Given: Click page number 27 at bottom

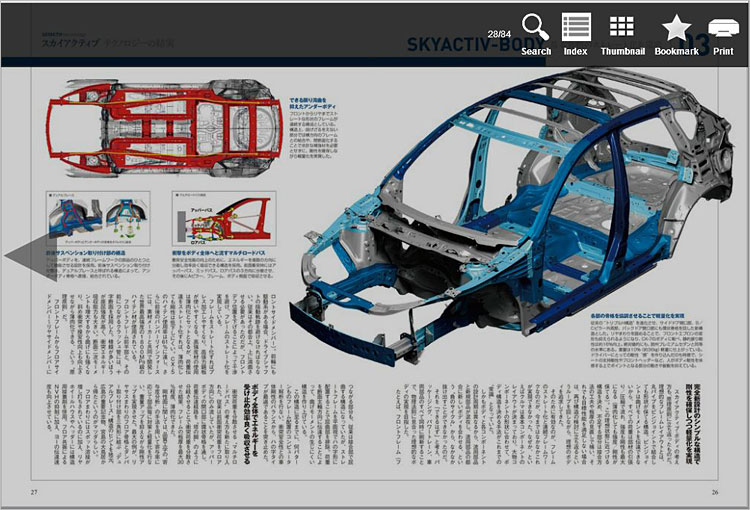Looking at the screenshot, I should click(x=34, y=492).
